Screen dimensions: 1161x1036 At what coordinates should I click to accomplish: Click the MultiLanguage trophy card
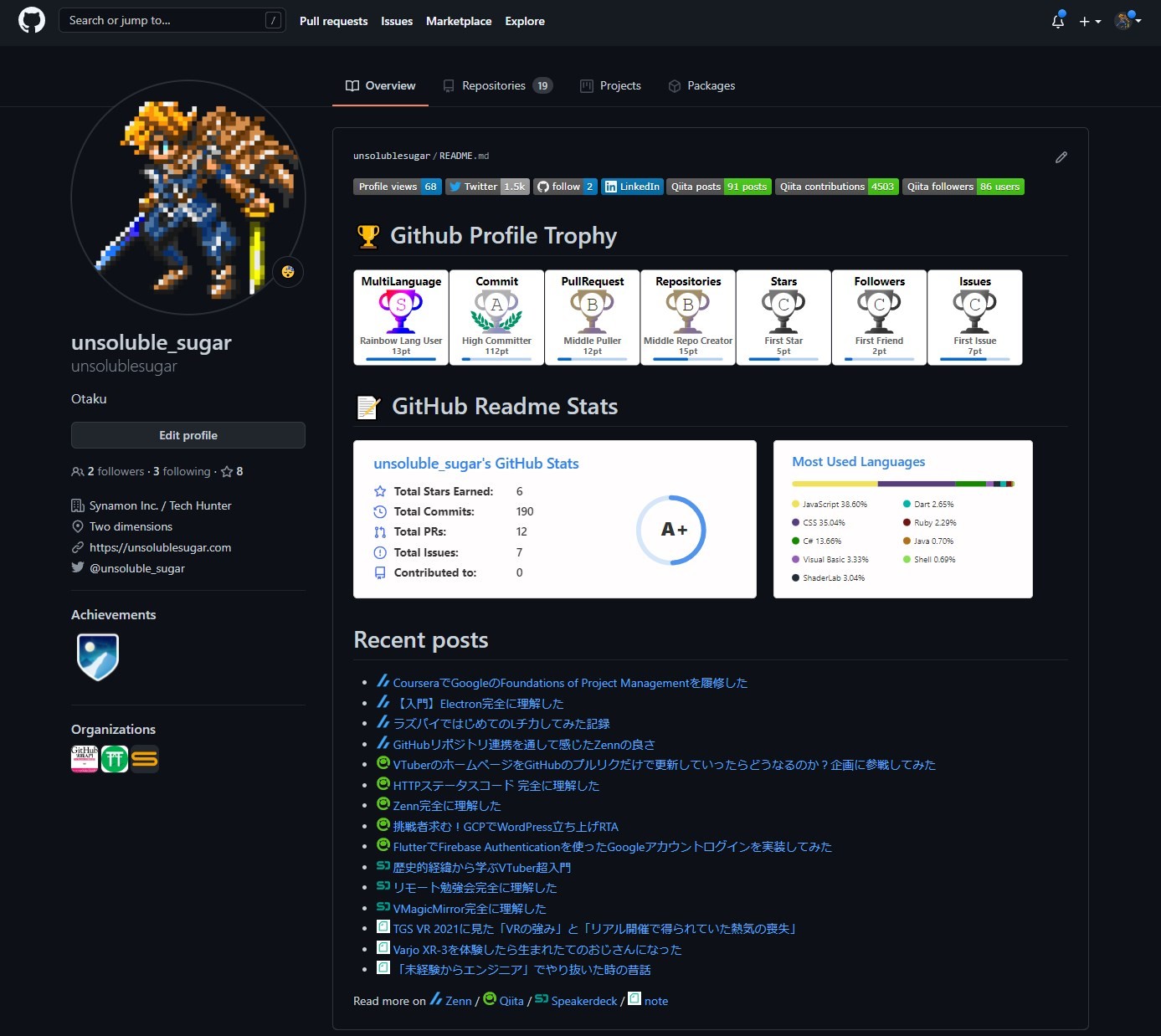[x=401, y=317]
